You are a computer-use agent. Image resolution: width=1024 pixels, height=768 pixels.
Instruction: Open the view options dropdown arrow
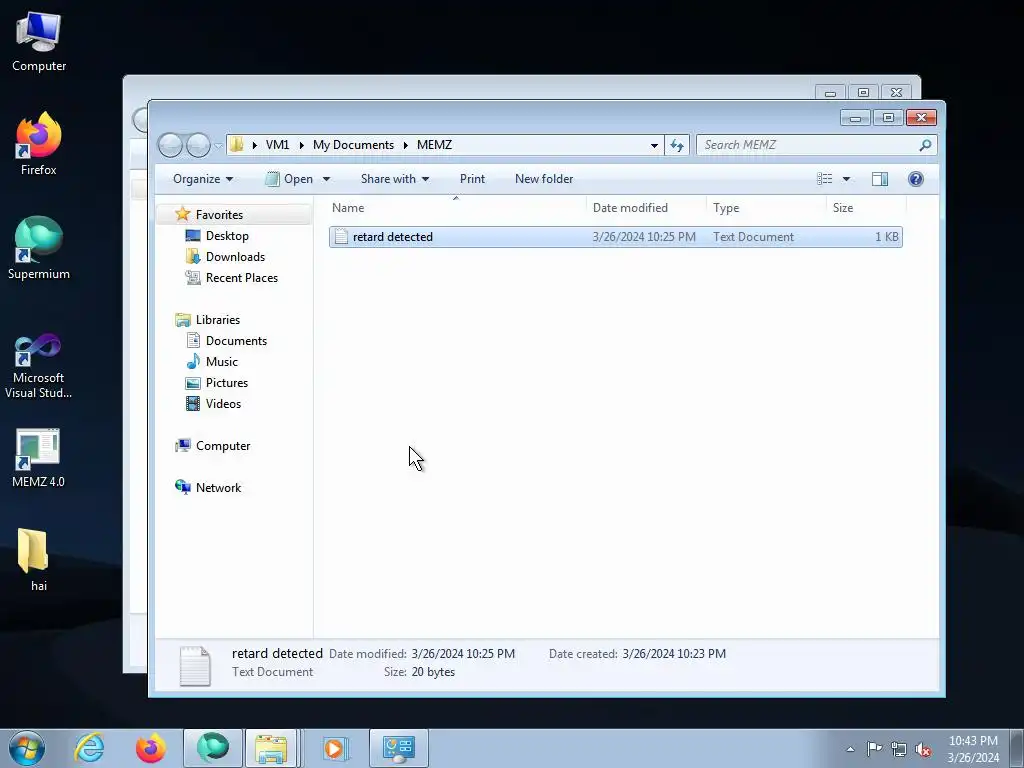(846, 179)
